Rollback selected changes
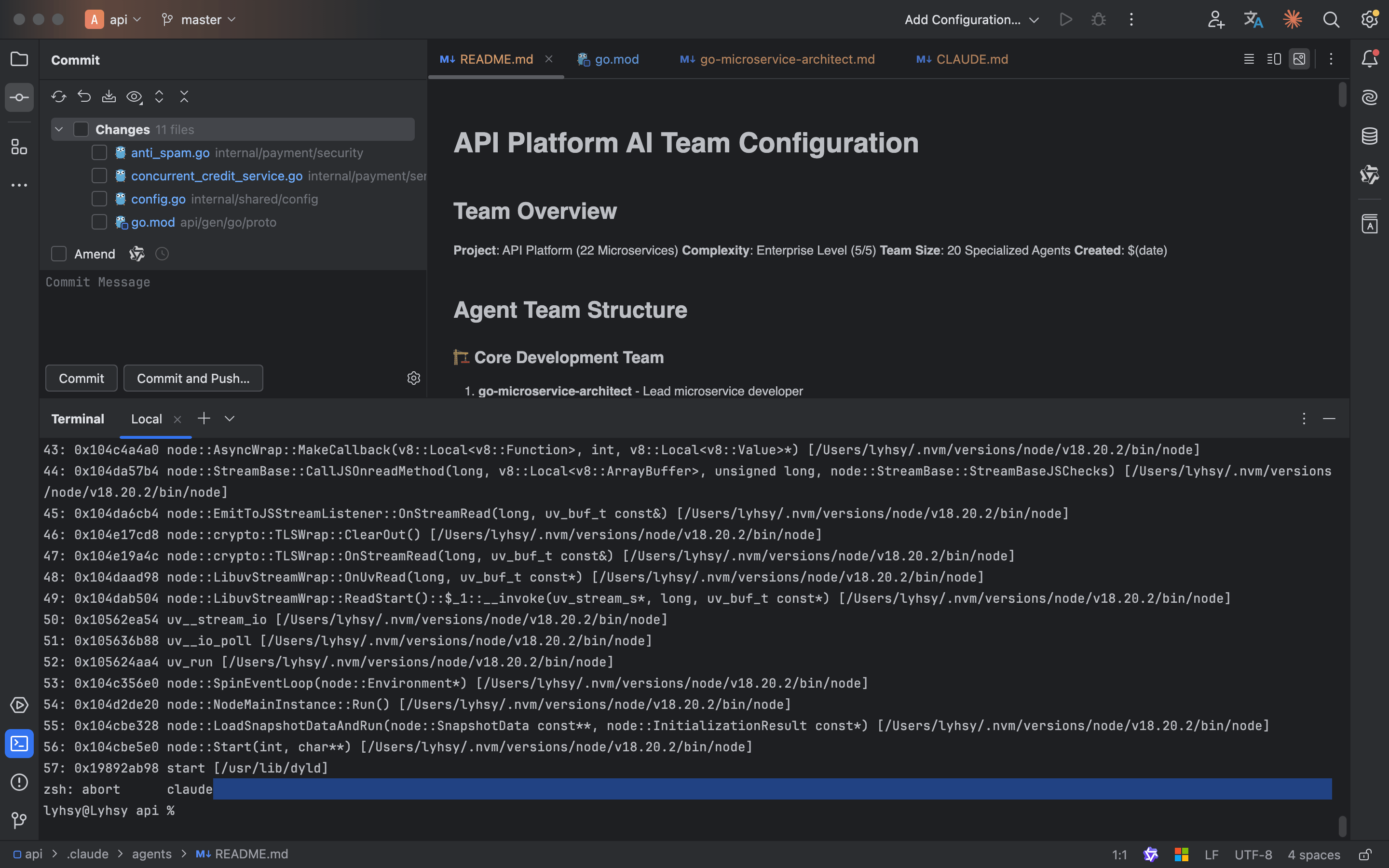Screen dimensions: 1389x868 [x=84, y=96]
